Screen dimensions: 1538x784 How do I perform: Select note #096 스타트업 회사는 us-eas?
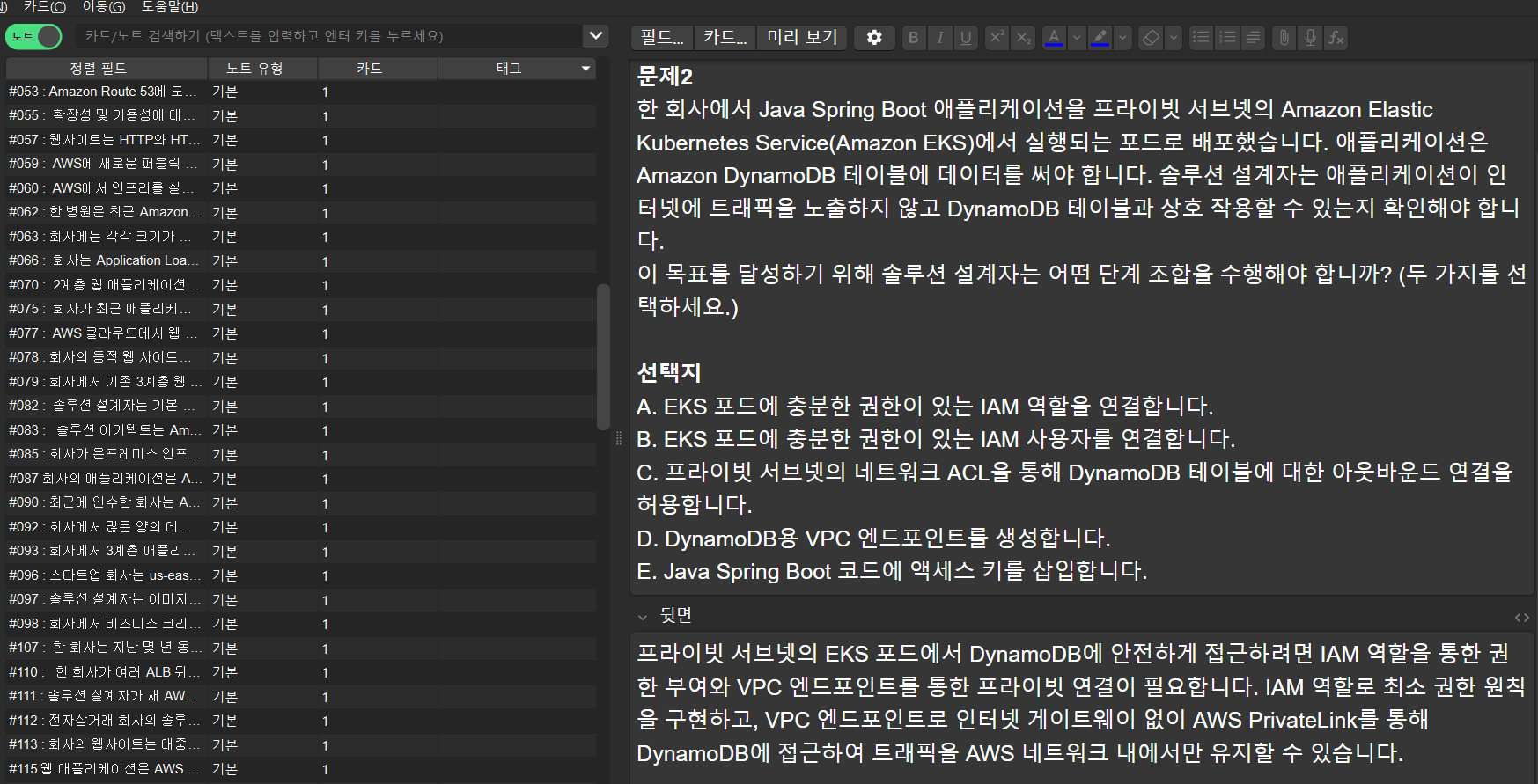[300, 575]
